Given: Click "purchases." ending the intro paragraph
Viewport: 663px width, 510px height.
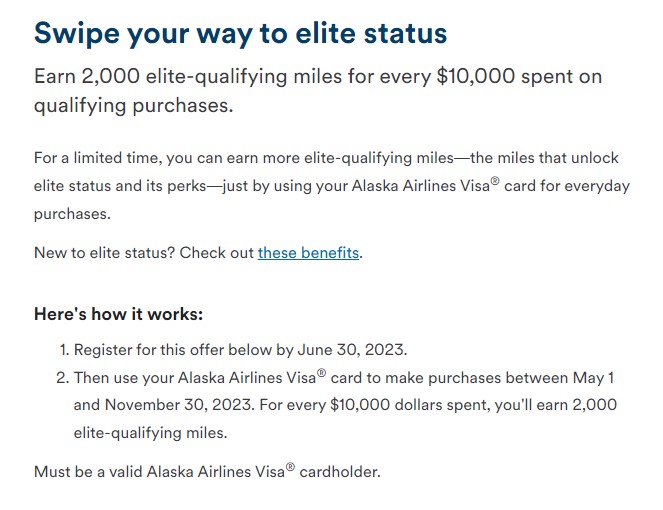Looking at the screenshot, I should 72,214.
